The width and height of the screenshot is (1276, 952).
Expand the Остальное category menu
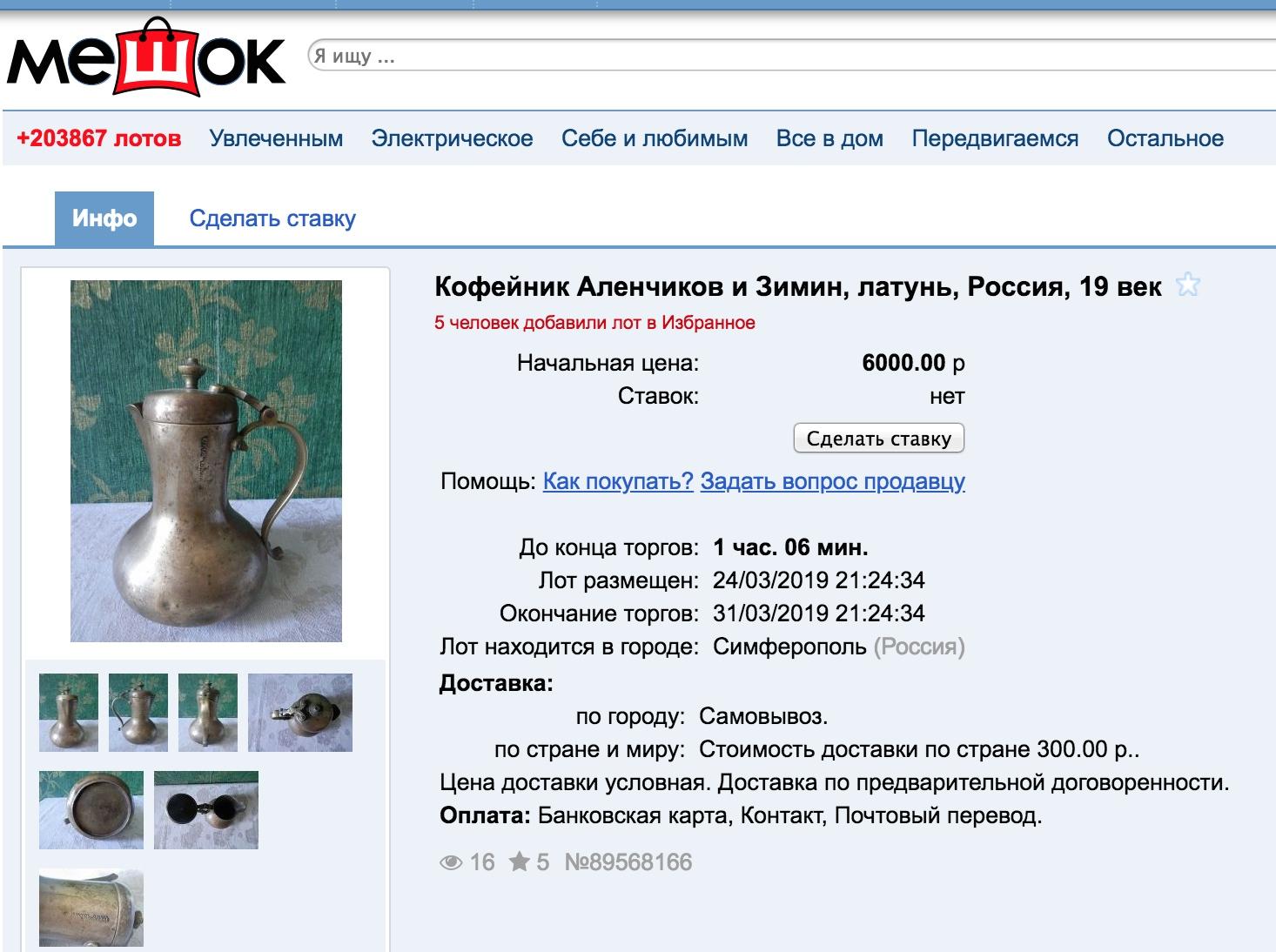[1165, 138]
